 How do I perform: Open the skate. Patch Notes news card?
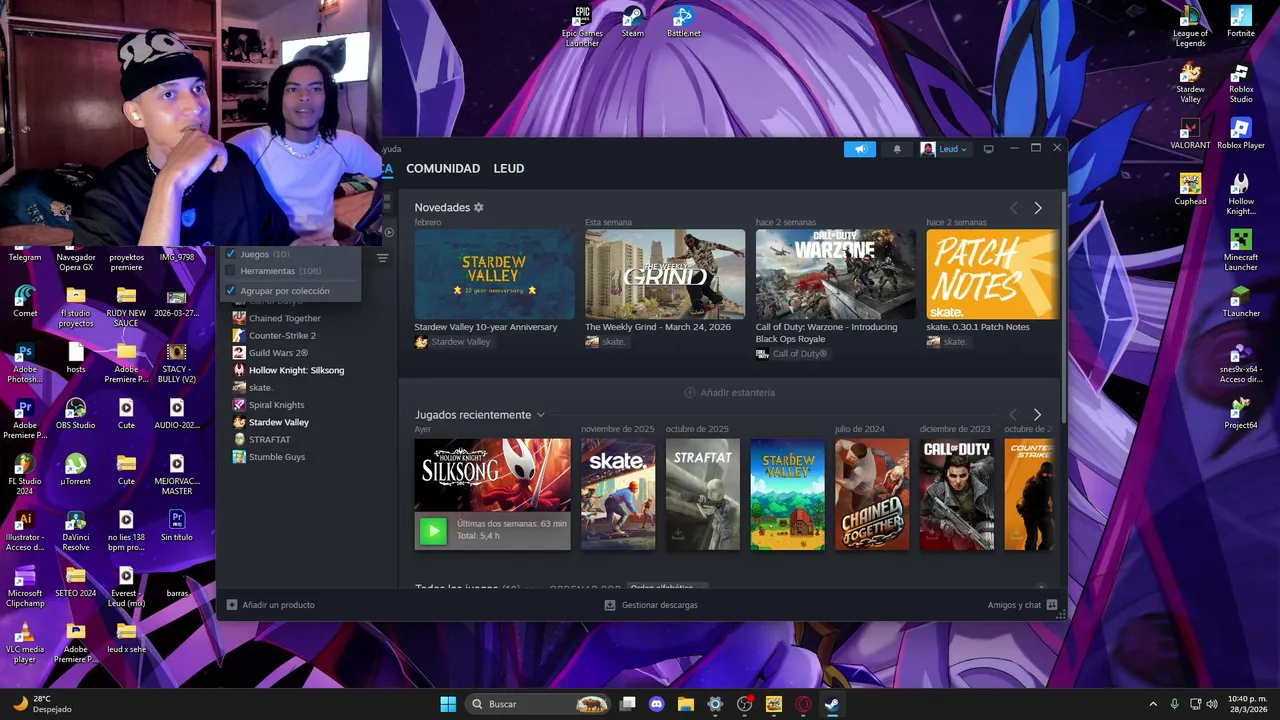[x=991, y=275]
